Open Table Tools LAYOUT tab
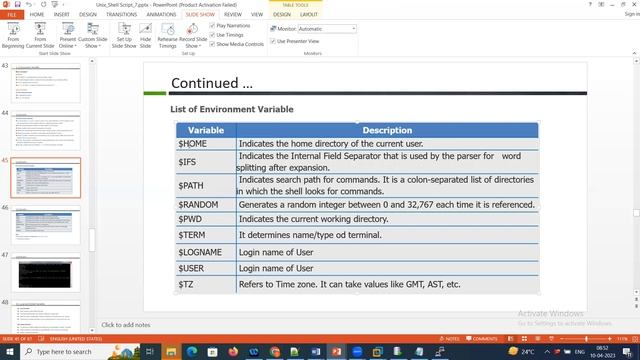The image size is (640, 360). [x=309, y=14]
